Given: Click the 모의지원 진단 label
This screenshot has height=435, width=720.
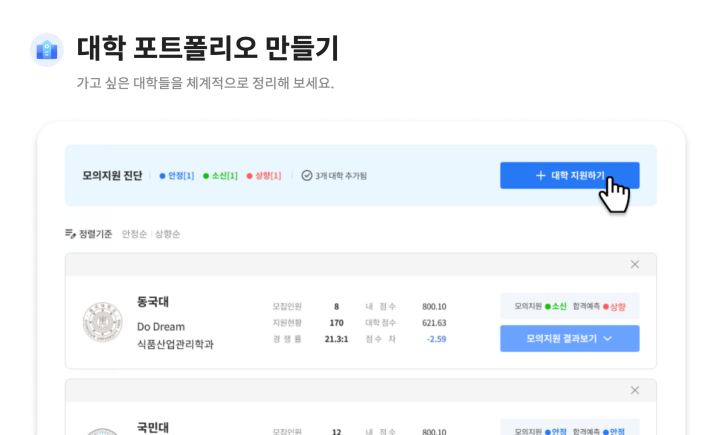Looking at the screenshot, I should tap(112, 175).
